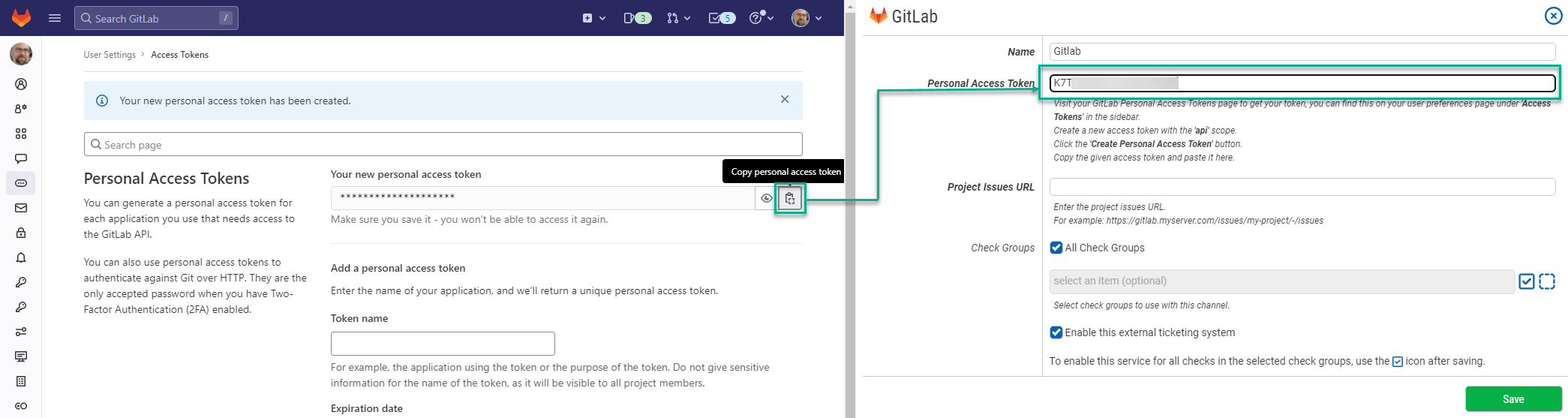
Task: Open Authentication log sidebar icon
Action: click(21, 381)
